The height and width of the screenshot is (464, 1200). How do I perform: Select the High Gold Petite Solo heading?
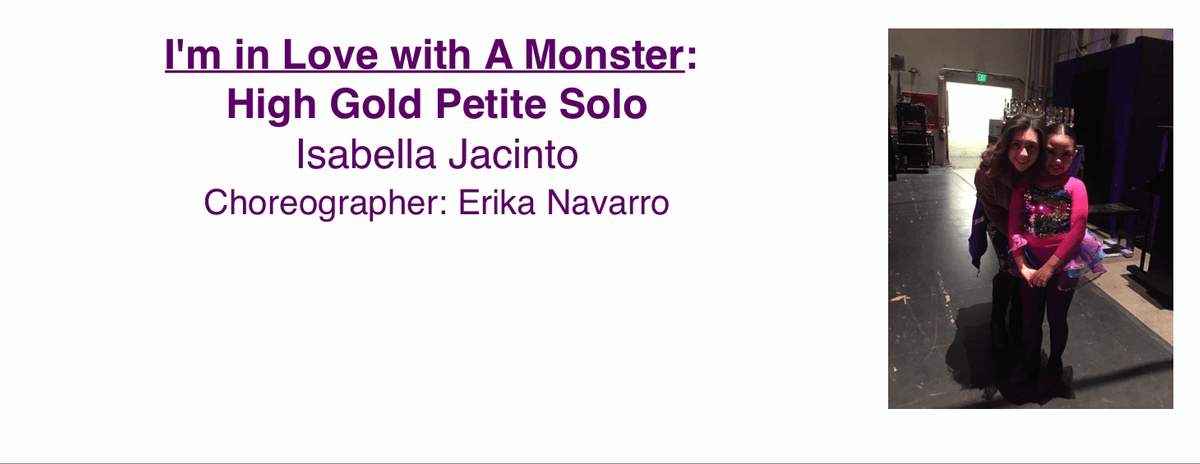tap(437, 105)
